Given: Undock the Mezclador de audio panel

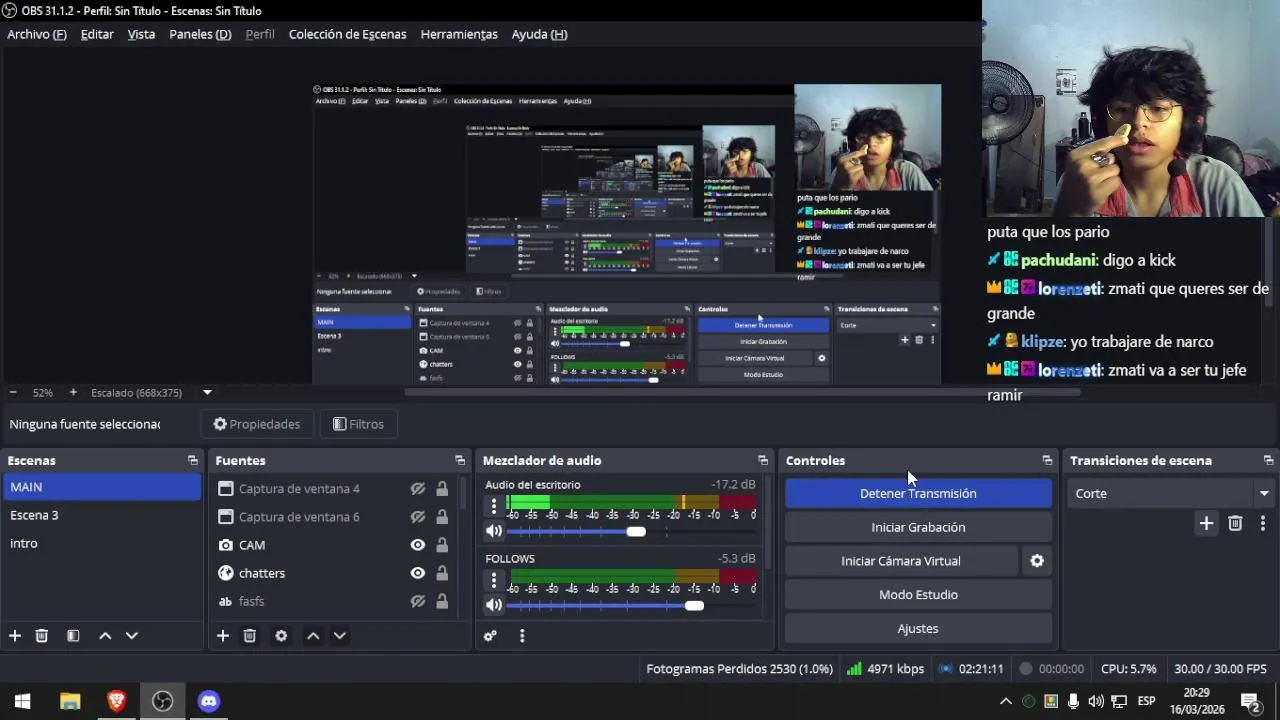Looking at the screenshot, I should coord(763,461).
